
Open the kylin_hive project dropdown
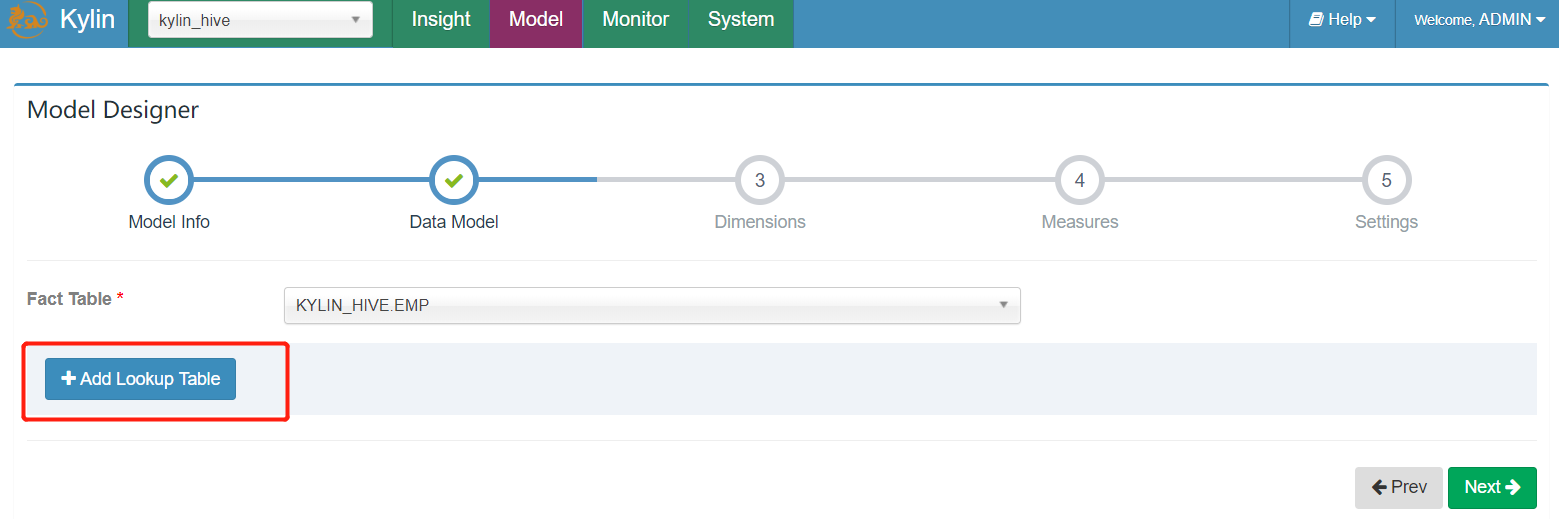click(260, 20)
